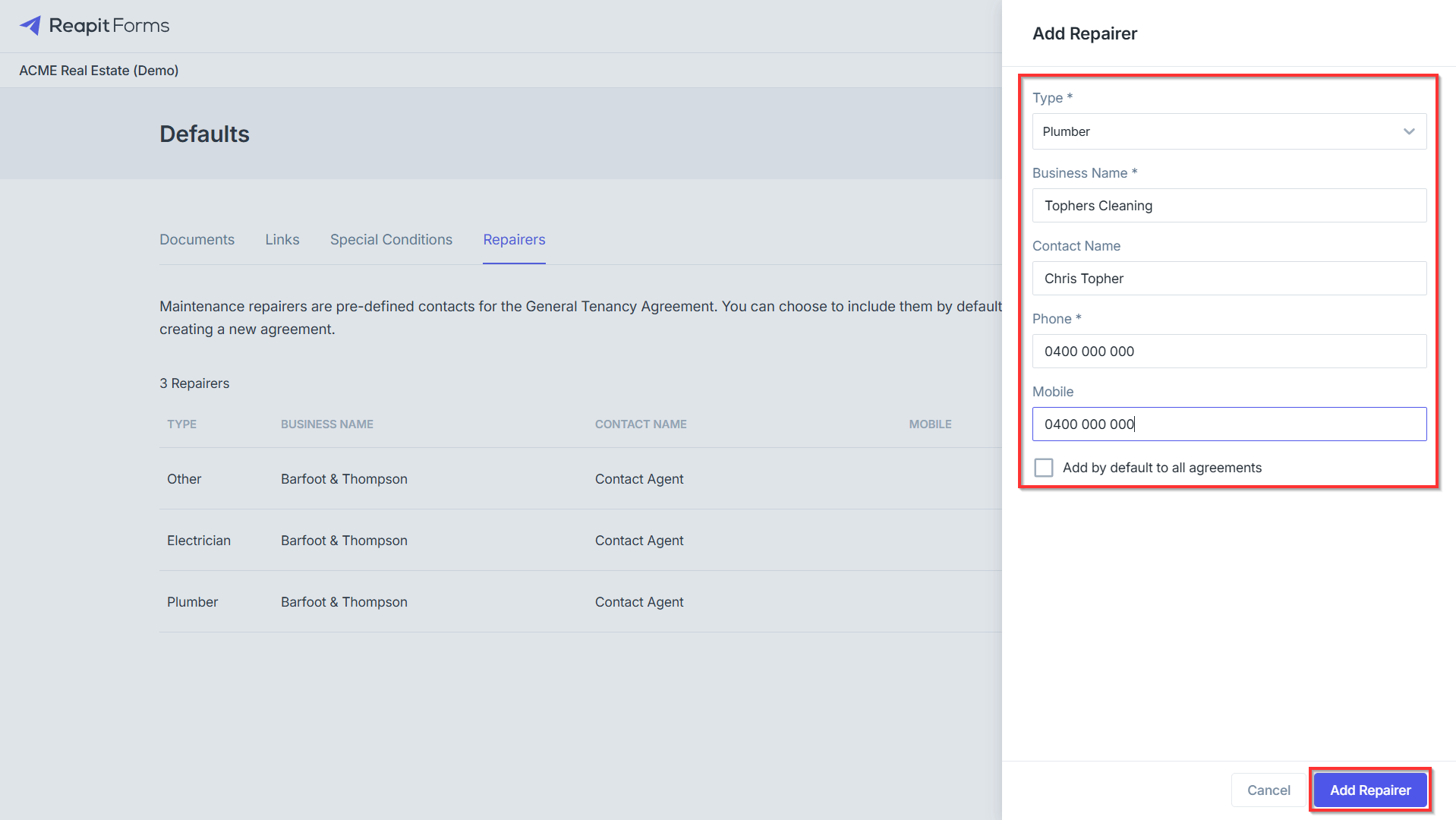Edit the Phone number field

click(x=1229, y=352)
